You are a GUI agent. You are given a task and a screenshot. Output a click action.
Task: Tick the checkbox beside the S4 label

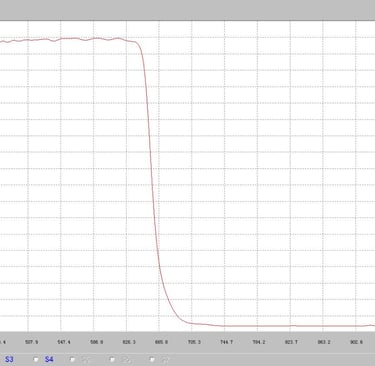[x=36, y=359]
